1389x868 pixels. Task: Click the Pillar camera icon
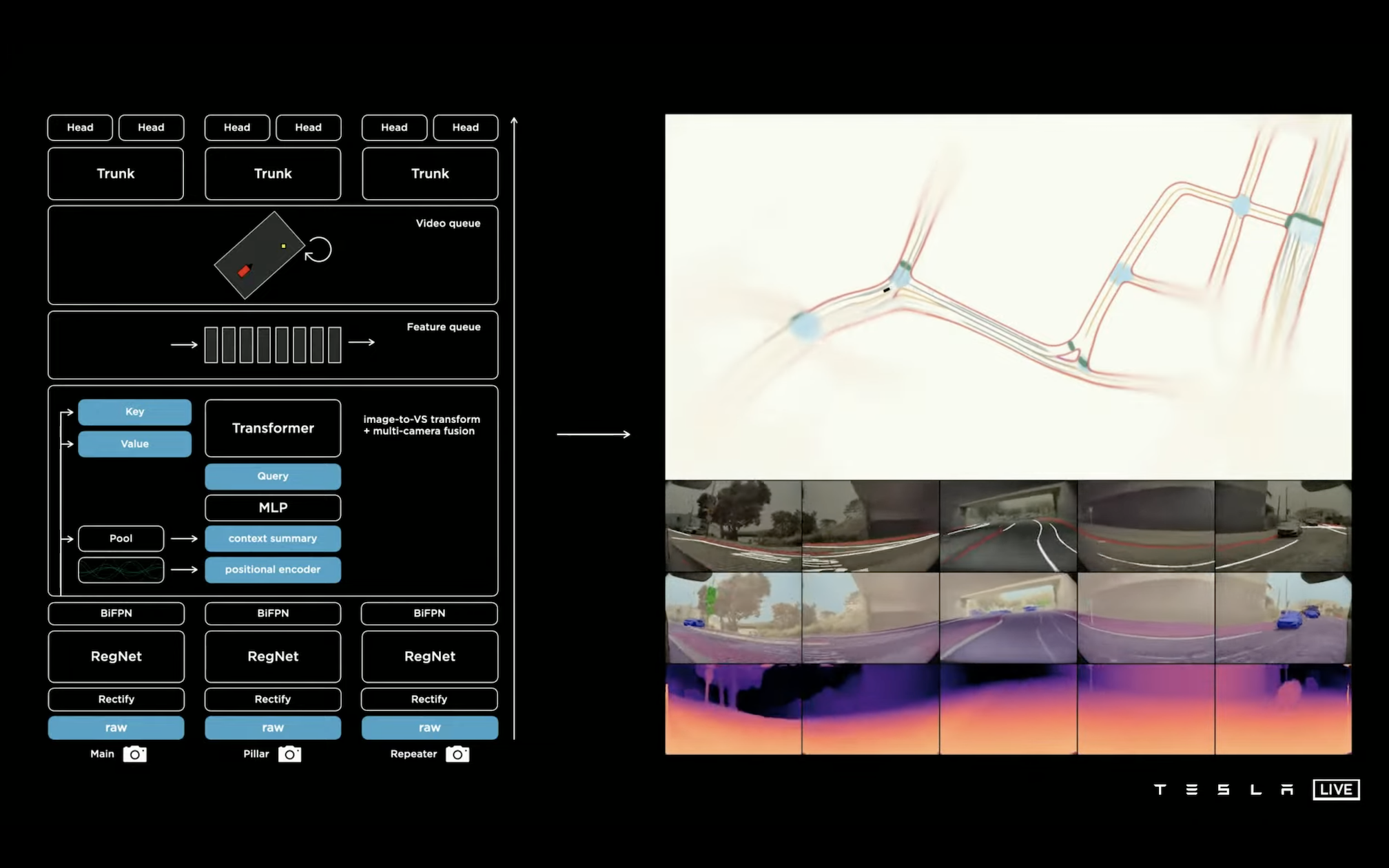point(289,754)
